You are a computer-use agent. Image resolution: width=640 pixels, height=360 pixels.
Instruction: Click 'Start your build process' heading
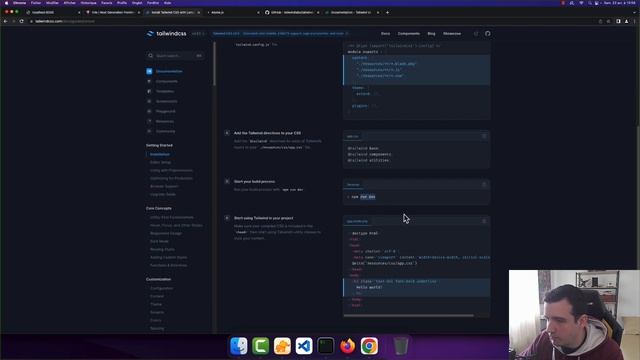(x=254, y=181)
